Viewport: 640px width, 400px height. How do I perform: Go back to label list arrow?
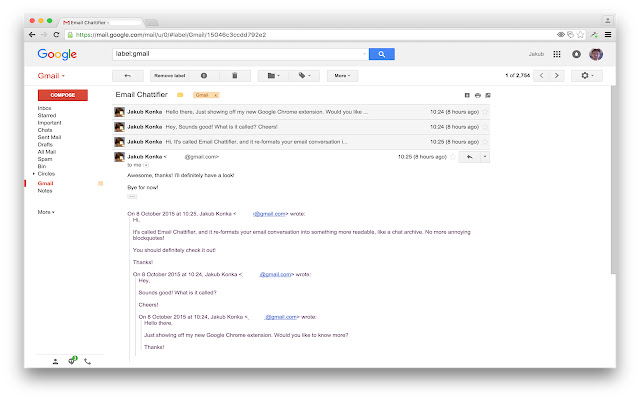click(128, 76)
